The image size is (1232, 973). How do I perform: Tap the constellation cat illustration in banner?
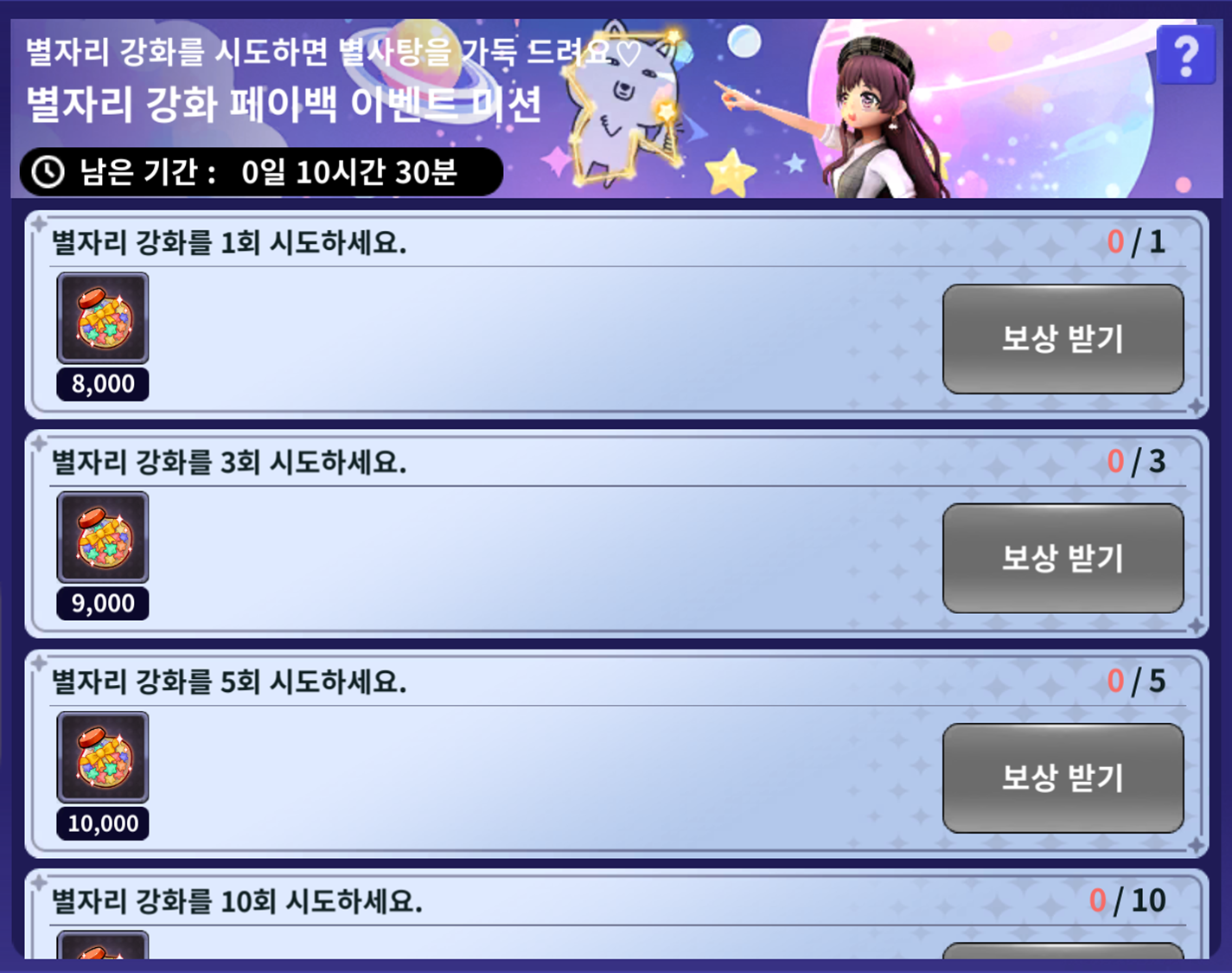[624, 108]
